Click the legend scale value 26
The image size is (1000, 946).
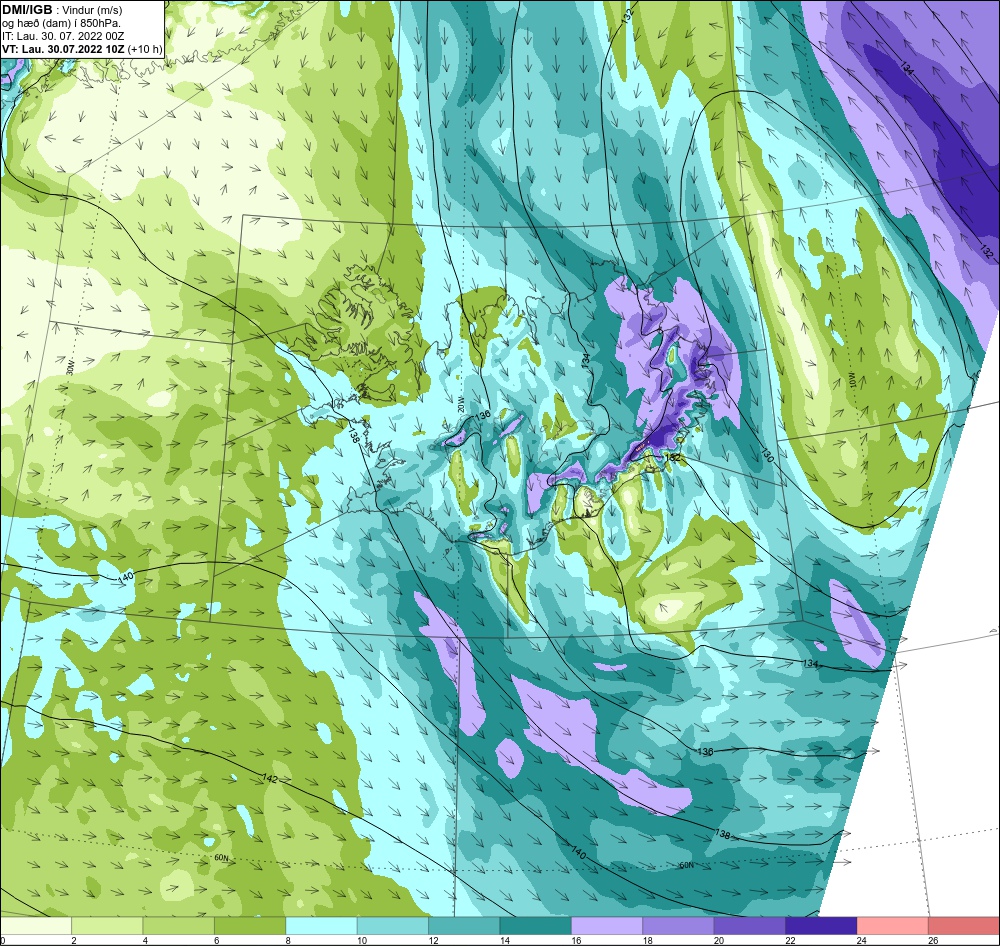coord(933,940)
